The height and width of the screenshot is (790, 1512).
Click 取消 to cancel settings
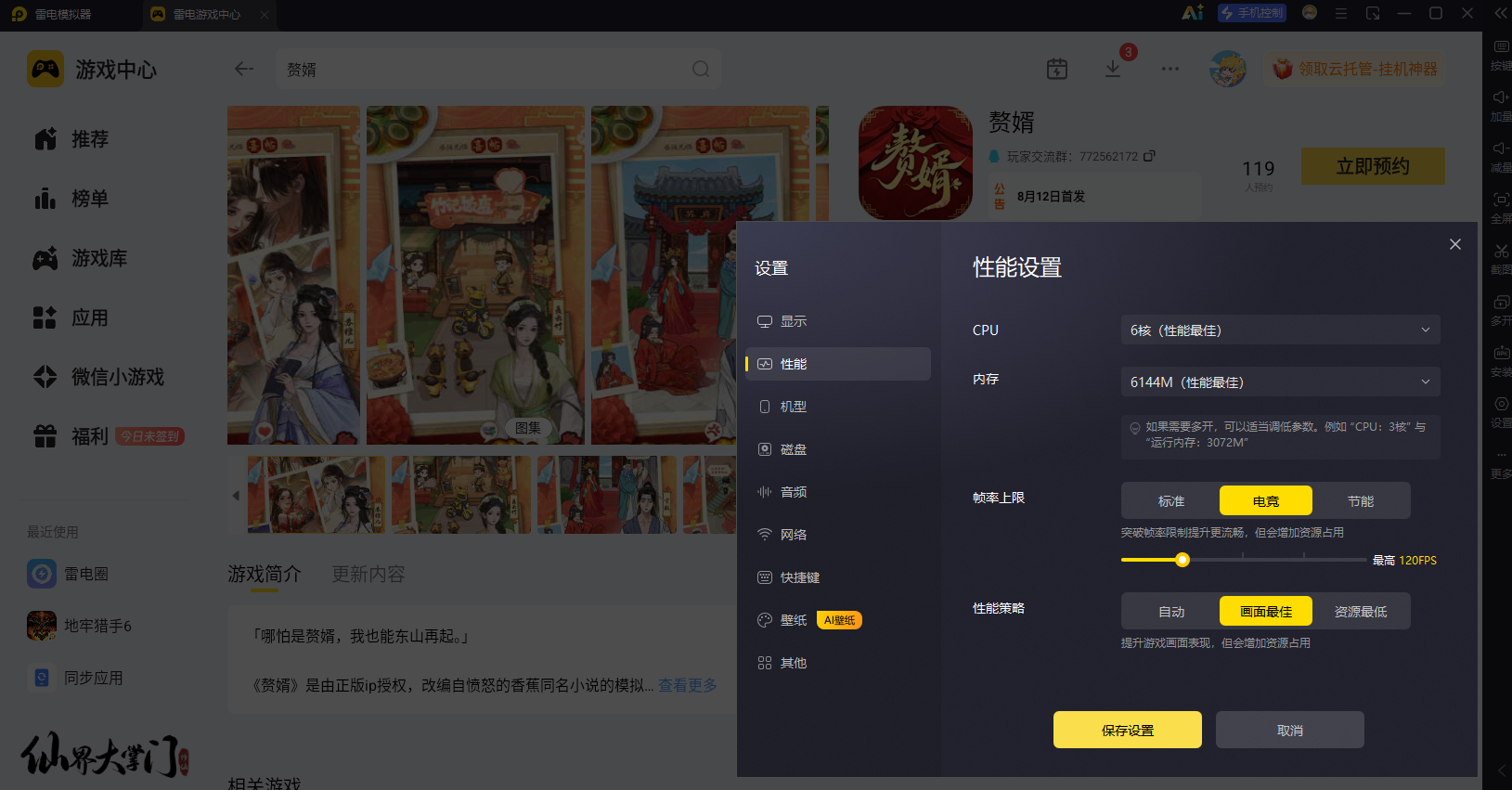point(1290,730)
